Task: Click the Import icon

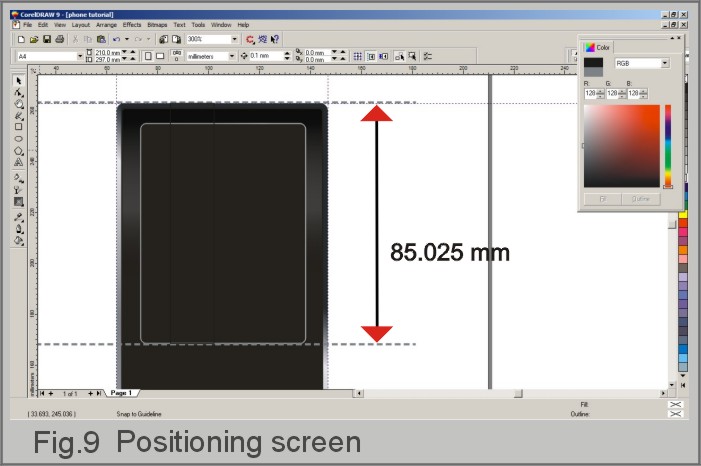Action: tap(163, 39)
